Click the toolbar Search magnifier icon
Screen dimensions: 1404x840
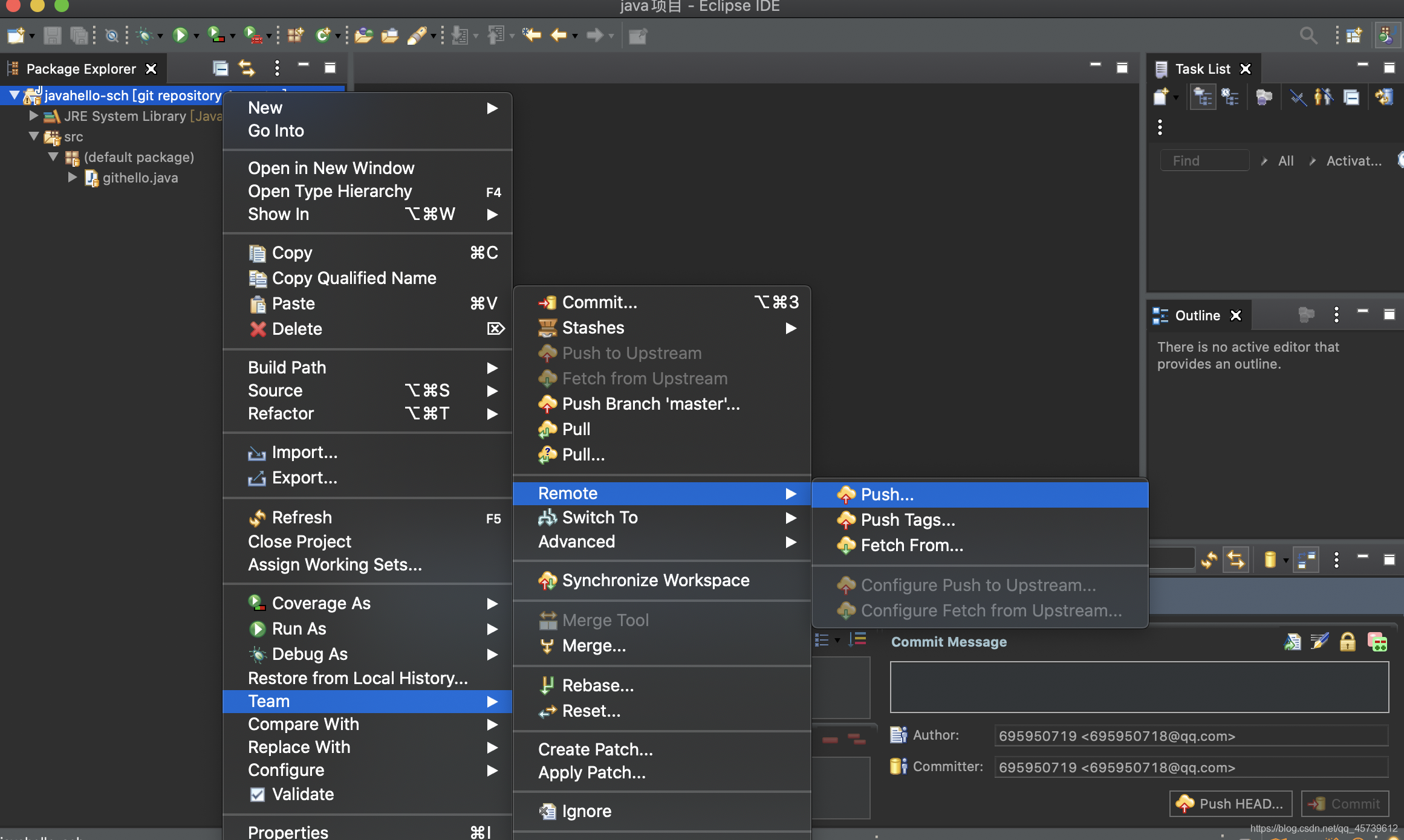1308,36
